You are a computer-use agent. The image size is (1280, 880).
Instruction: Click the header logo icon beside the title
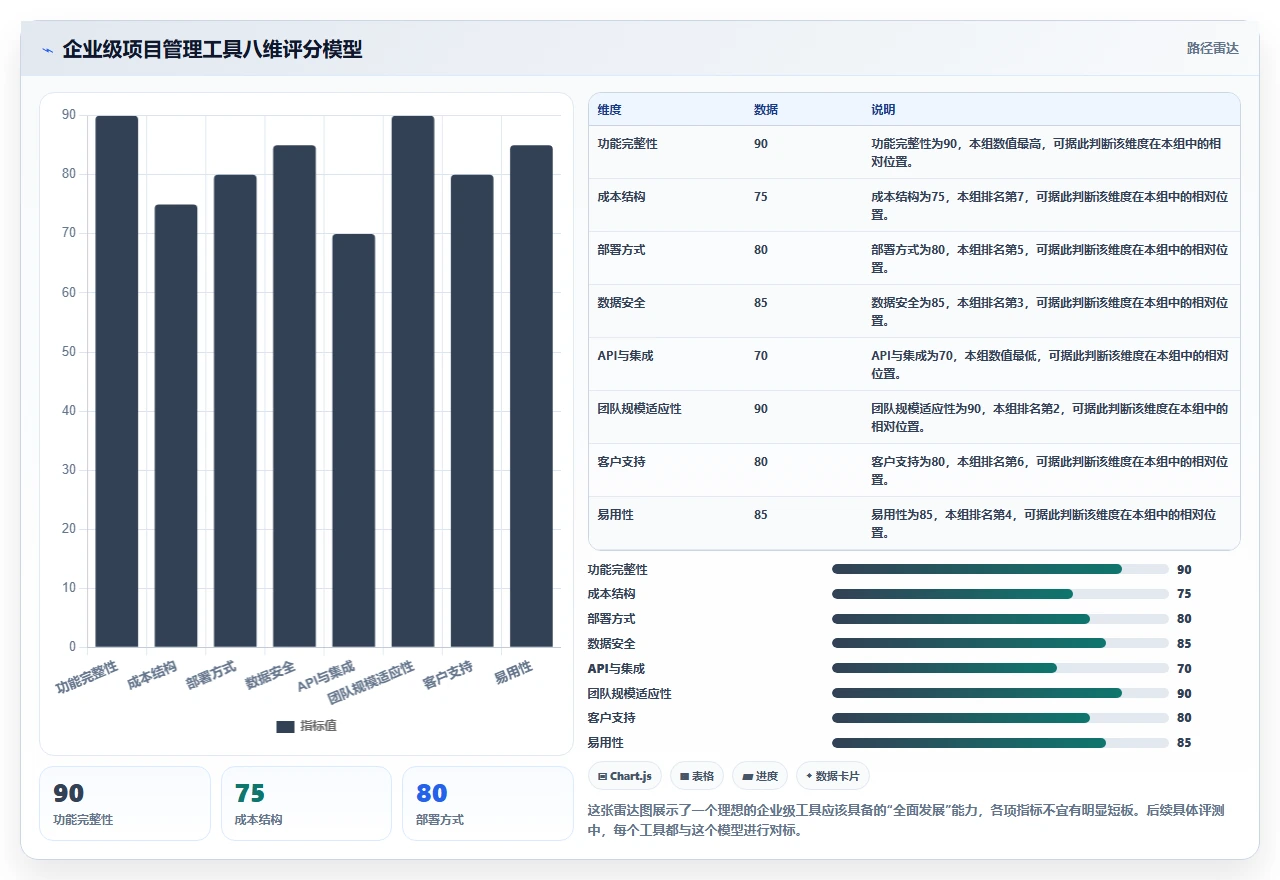(47, 50)
